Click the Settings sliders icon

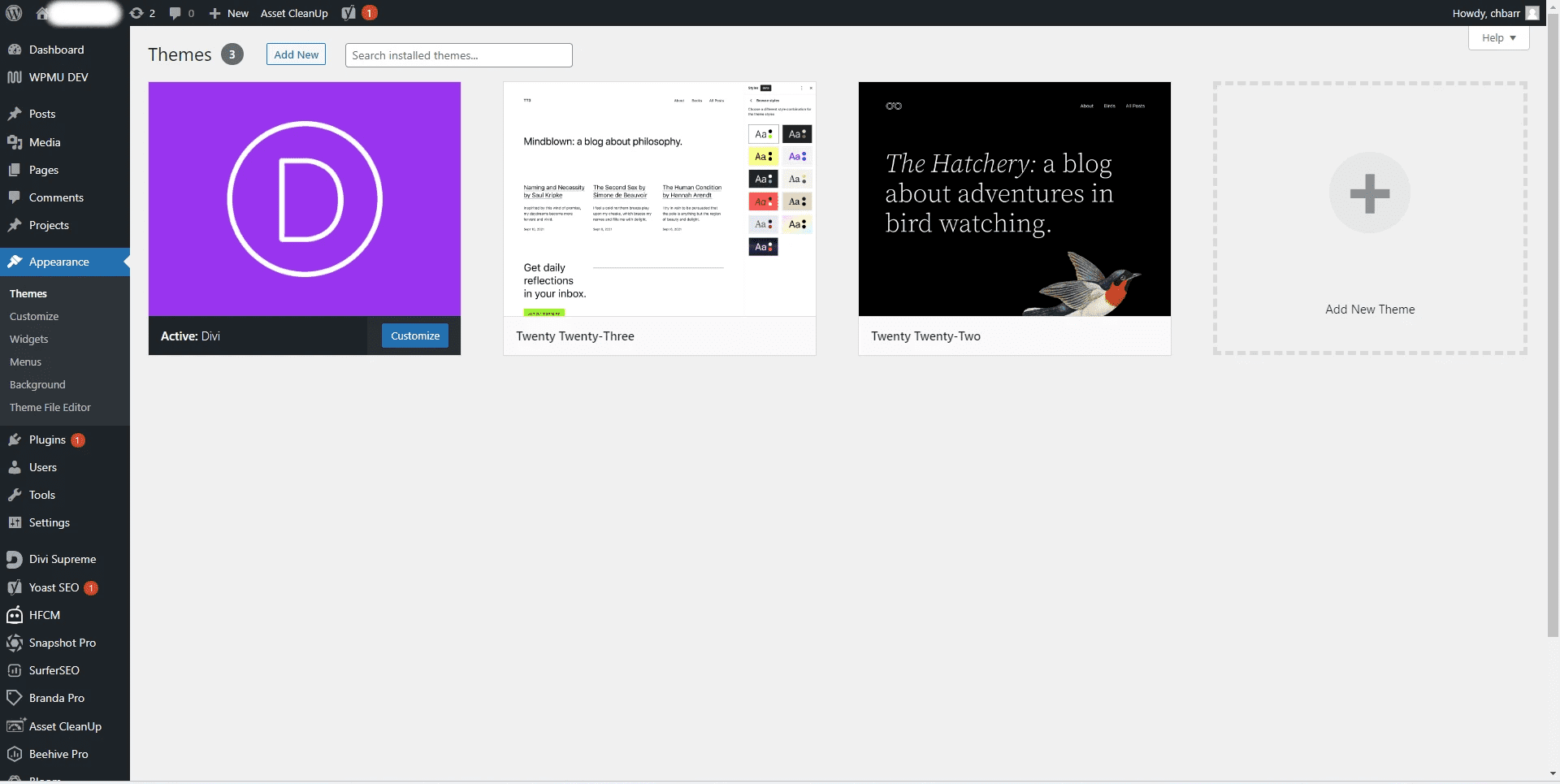[x=14, y=522]
